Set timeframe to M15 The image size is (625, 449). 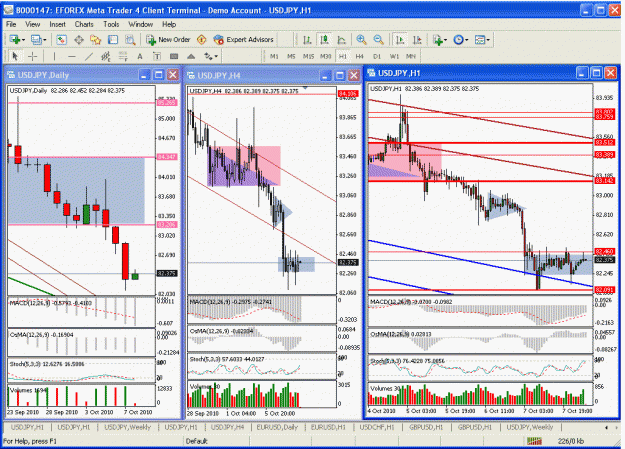click(x=309, y=56)
